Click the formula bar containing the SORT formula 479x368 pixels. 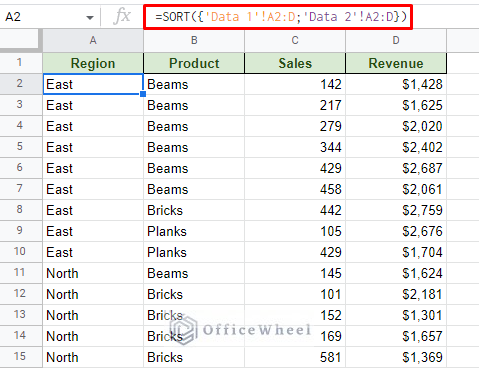(278, 17)
